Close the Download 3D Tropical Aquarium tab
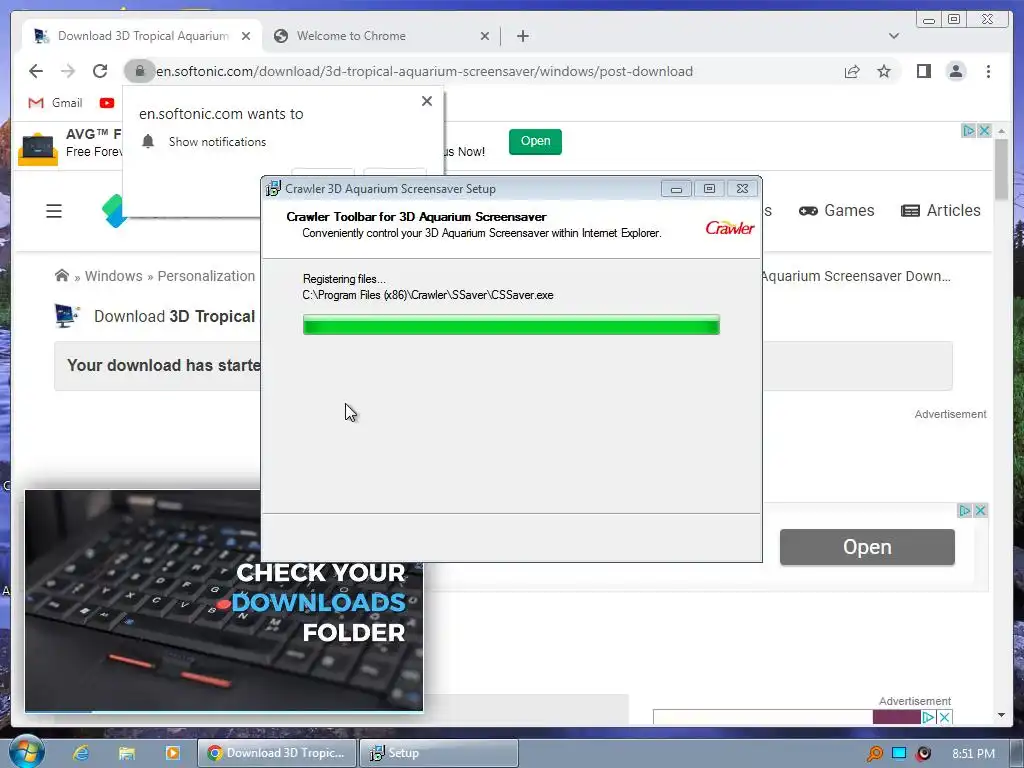This screenshot has width=1024, height=768. (246, 36)
